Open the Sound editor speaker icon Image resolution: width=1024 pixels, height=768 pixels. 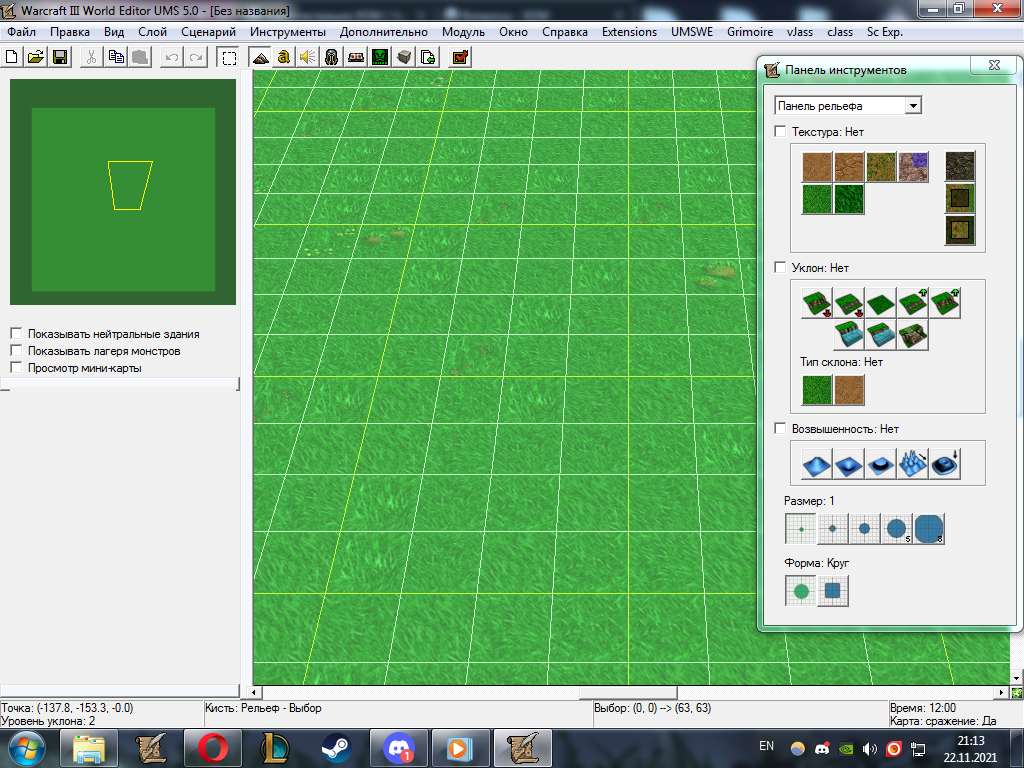[308, 57]
